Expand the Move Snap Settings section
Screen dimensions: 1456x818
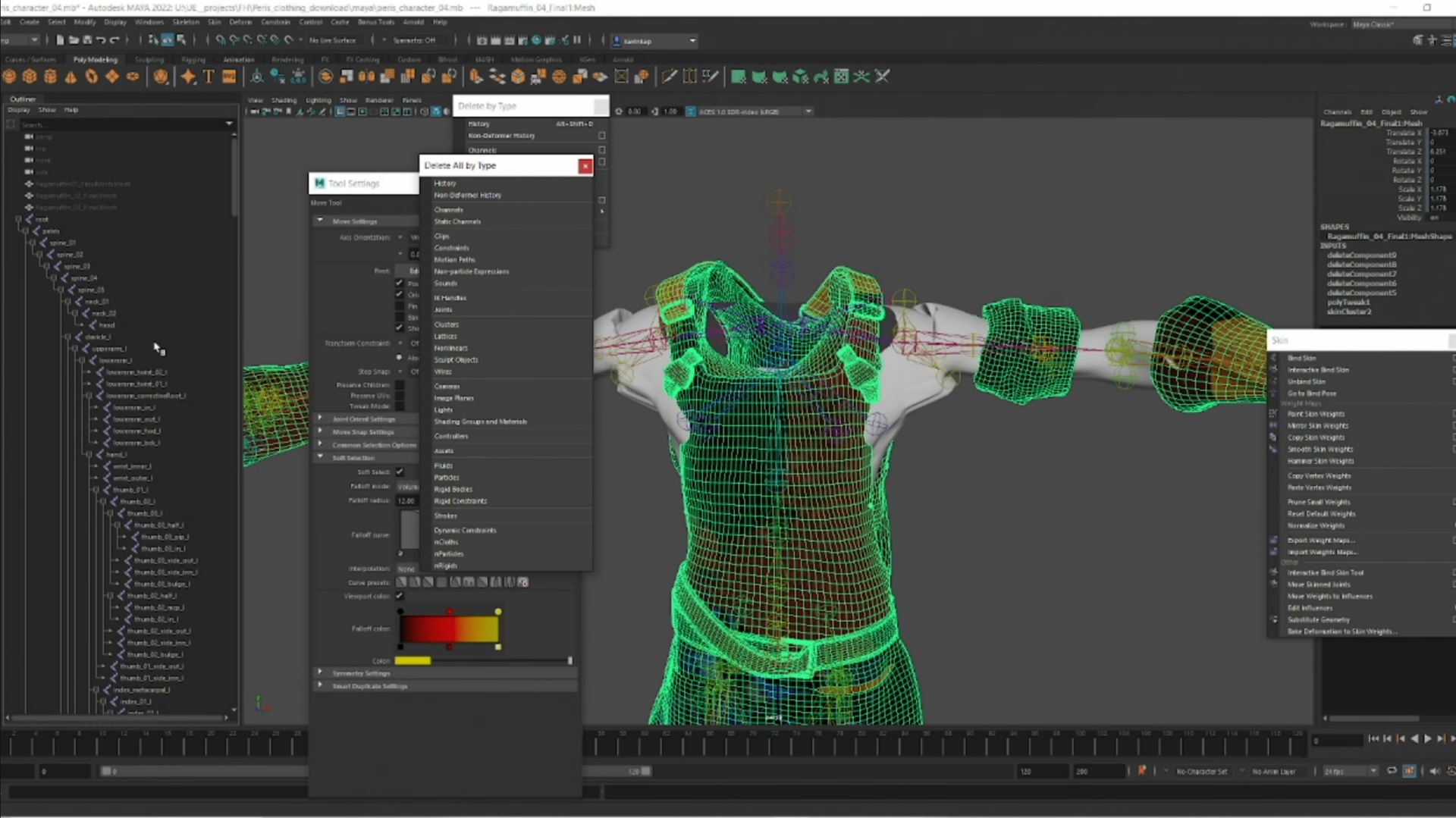(x=320, y=431)
